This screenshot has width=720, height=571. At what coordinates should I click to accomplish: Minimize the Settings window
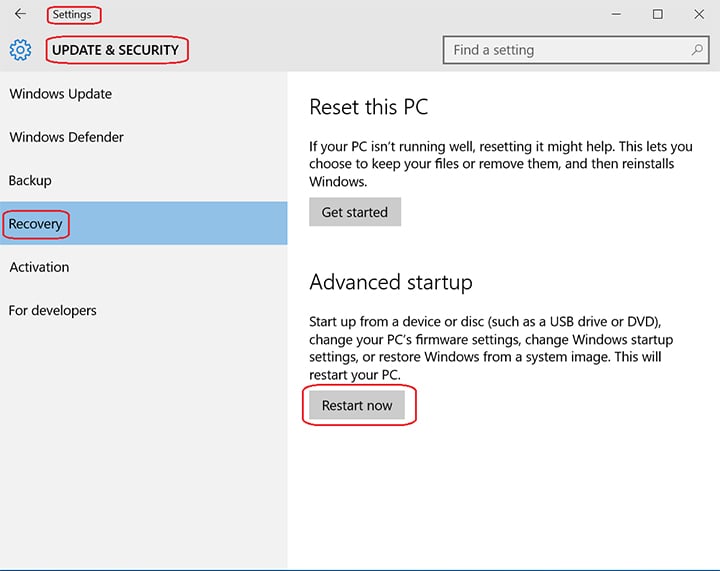pyautogui.click(x=616, y=14)
